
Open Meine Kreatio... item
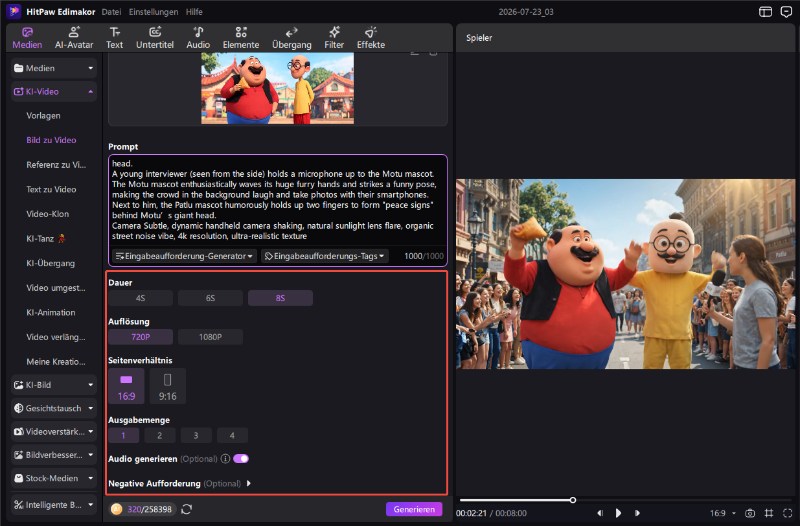click(56, 362)
